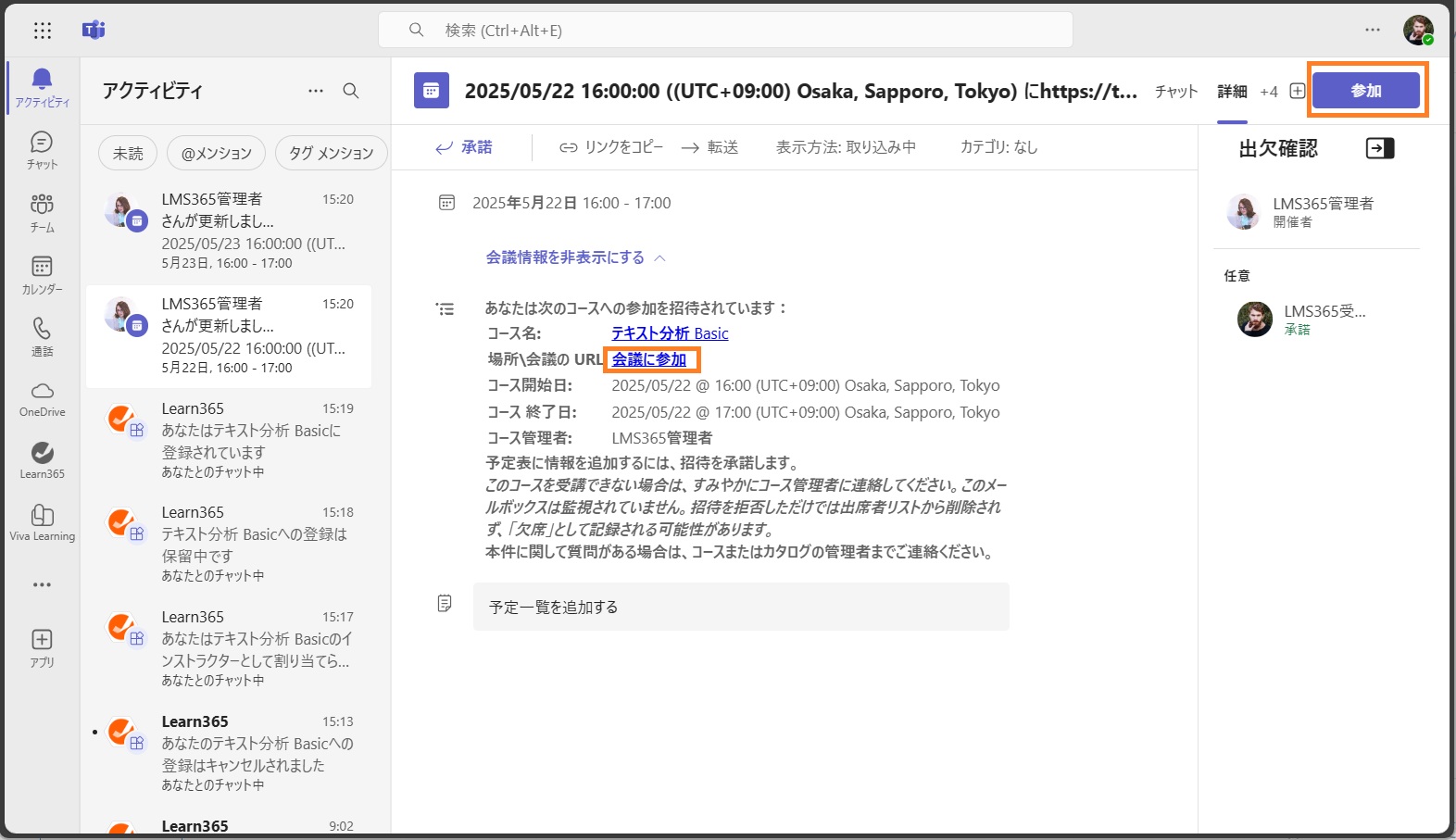Click the 検索 search box
Screen dimensions: 1456x840
tap(725, 30)
